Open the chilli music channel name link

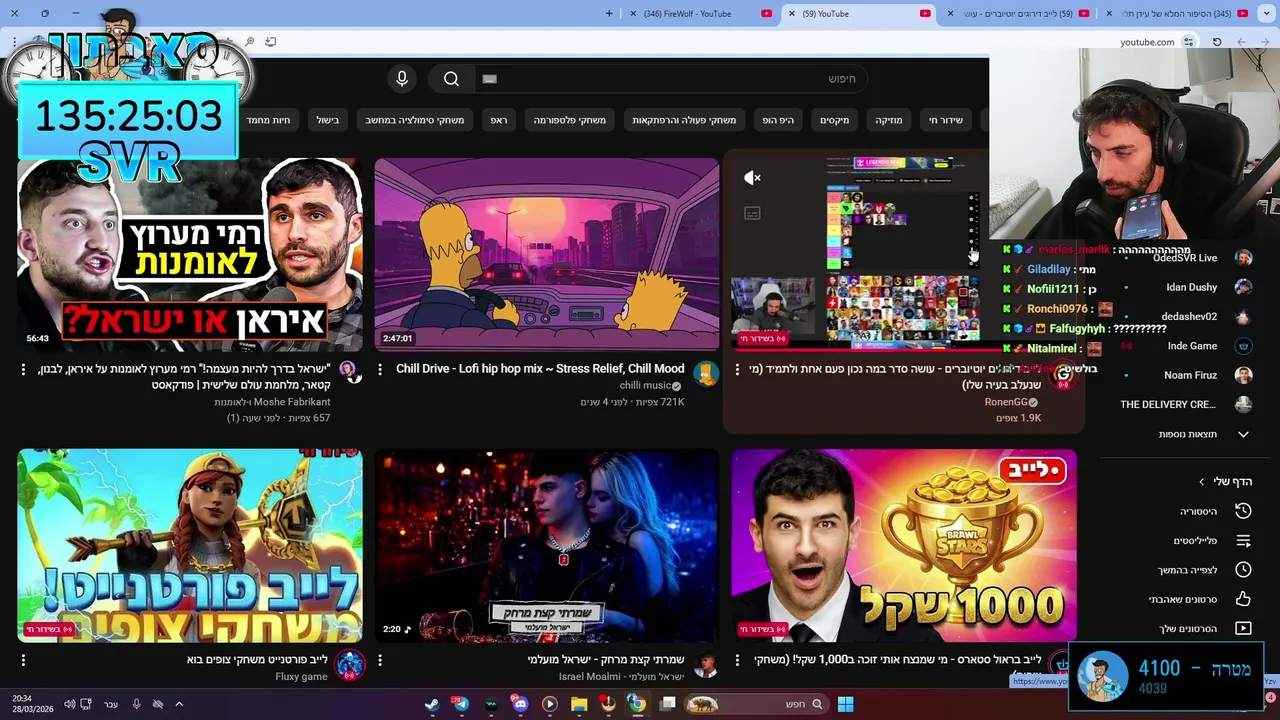click(645, 386)
